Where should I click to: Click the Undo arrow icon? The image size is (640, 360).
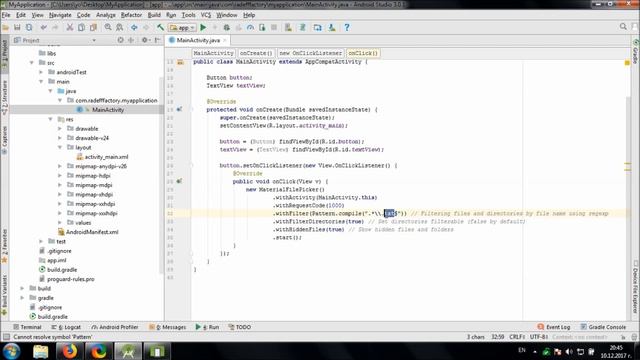[x=44, y=27]
